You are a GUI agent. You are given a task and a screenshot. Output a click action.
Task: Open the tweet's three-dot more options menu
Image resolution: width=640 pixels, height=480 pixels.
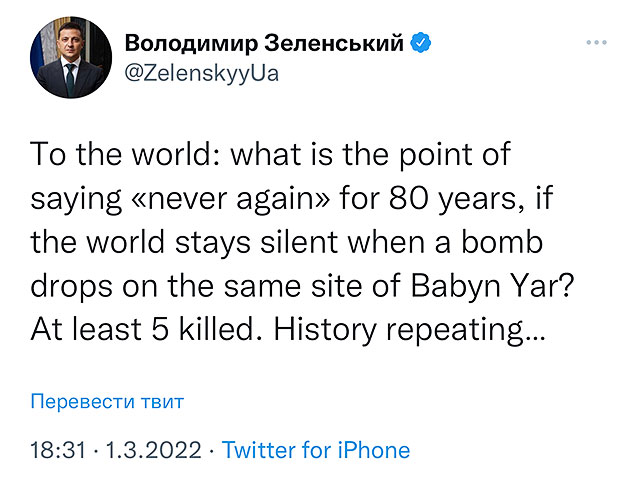pyautogui.click(x=596, y=42)
